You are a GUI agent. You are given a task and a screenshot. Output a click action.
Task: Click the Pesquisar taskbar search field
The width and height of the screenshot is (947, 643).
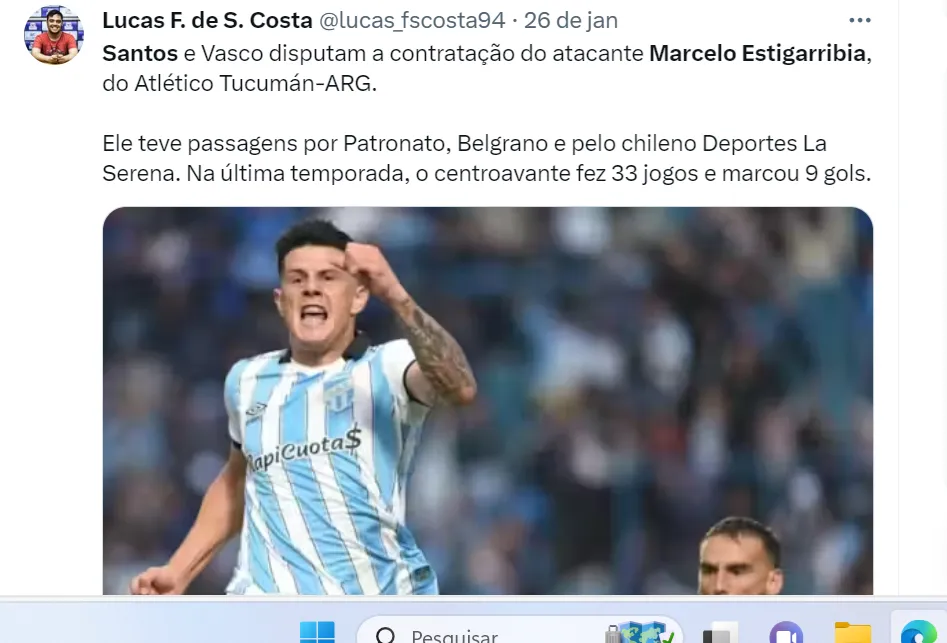pyautogui.click(x=520, y=631)
